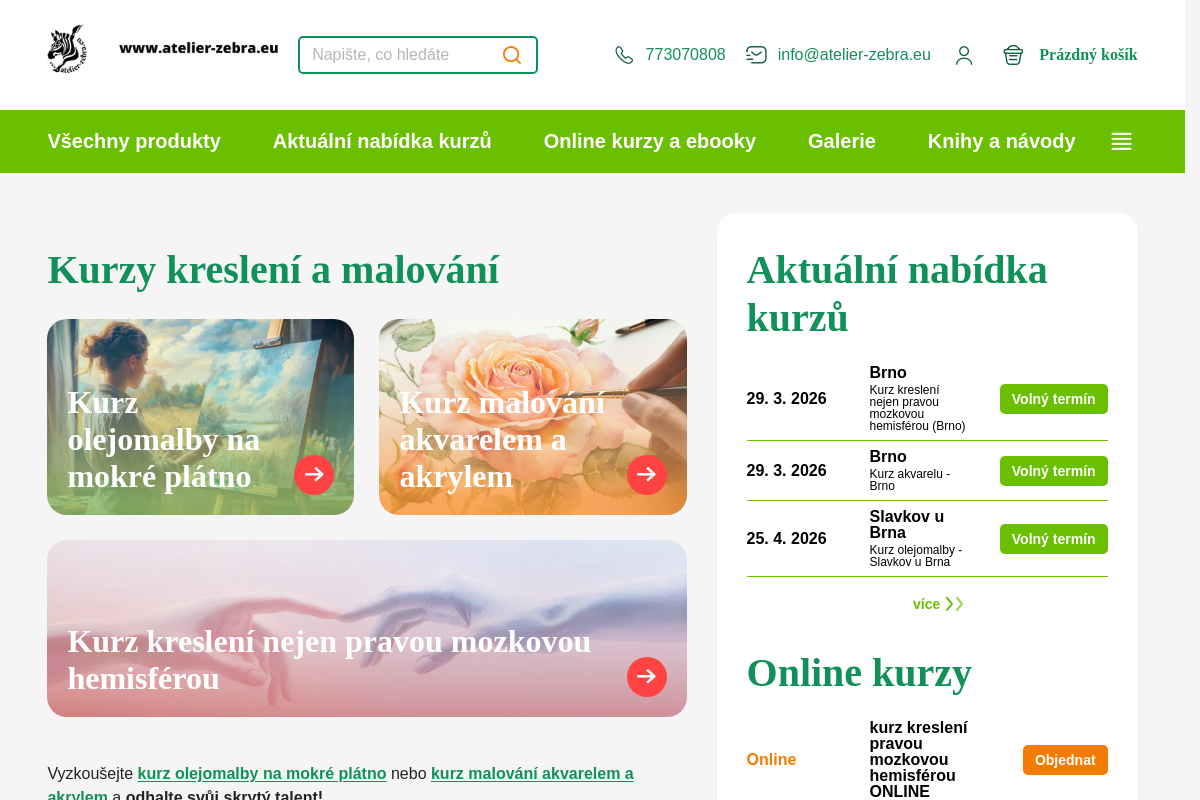Click the info@atelier-zebra.eu email link
This screenshot has height=800, width=1200.
click(x=854, y=55)
